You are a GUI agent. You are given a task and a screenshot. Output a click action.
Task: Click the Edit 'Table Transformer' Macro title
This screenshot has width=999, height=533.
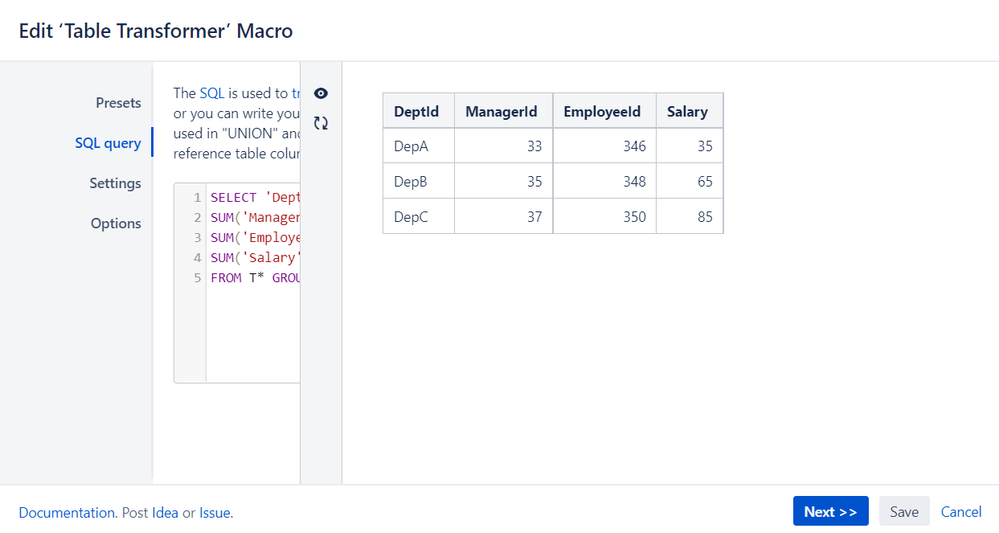tap(155, 31)
